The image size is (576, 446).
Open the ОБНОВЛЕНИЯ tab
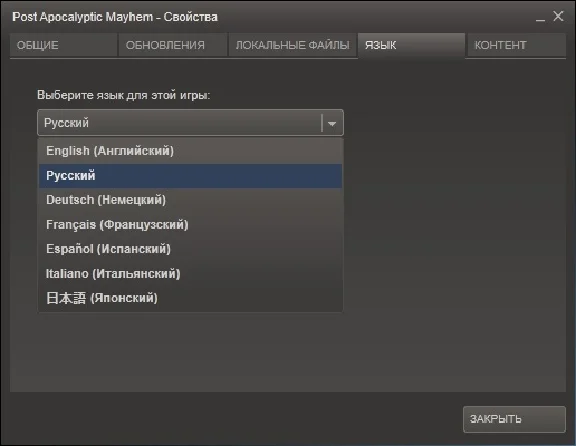(172, 45)
